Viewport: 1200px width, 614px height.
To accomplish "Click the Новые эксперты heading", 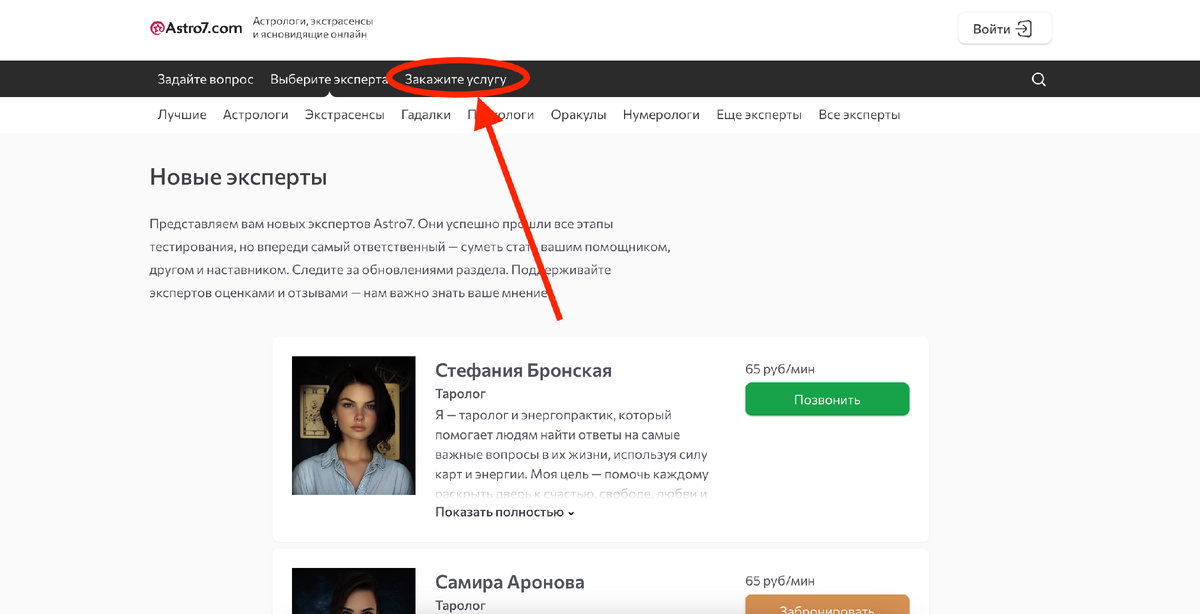I will click(238, 178).
